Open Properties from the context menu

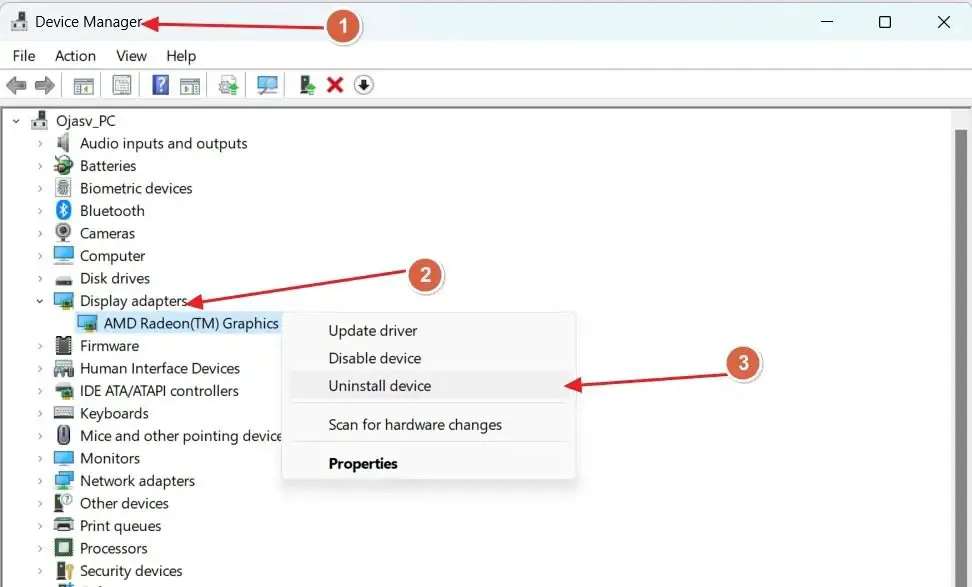(429, 464)
